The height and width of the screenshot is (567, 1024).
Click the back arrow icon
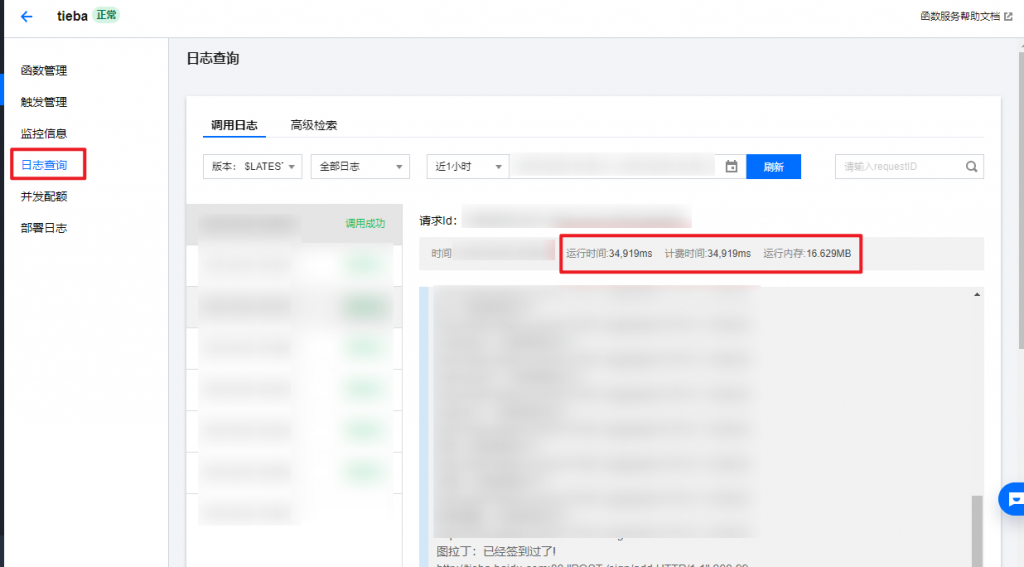[26, 16]
